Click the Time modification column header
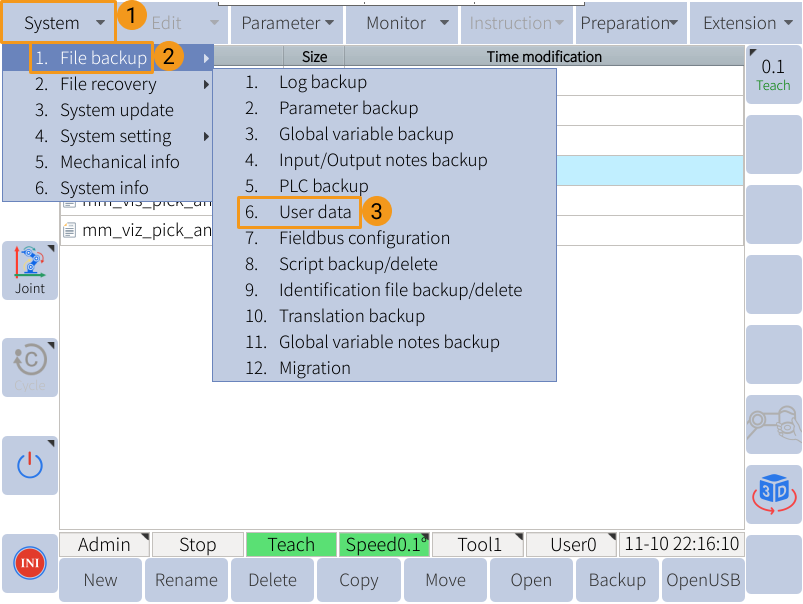This screenshot has height=604, width=803. pyautogui.click(x=544, y=57)
